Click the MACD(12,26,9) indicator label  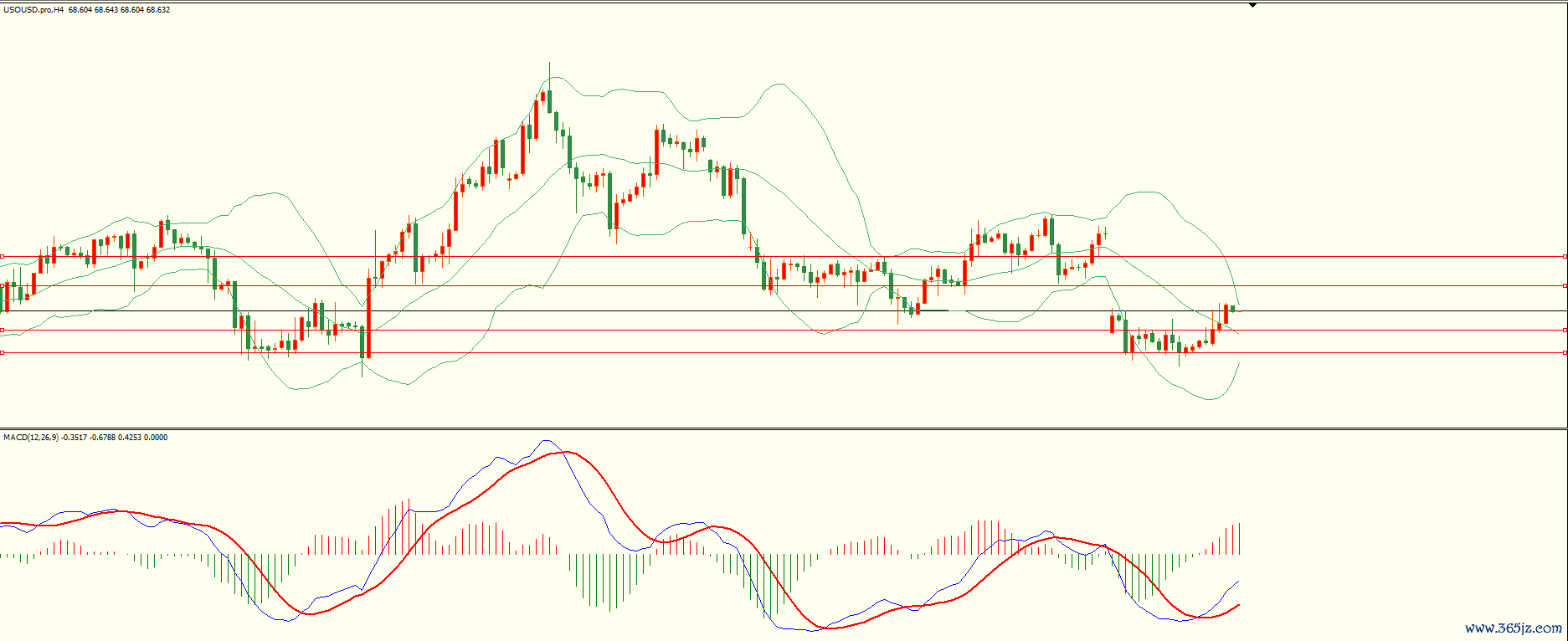click(x=31, y=438)
